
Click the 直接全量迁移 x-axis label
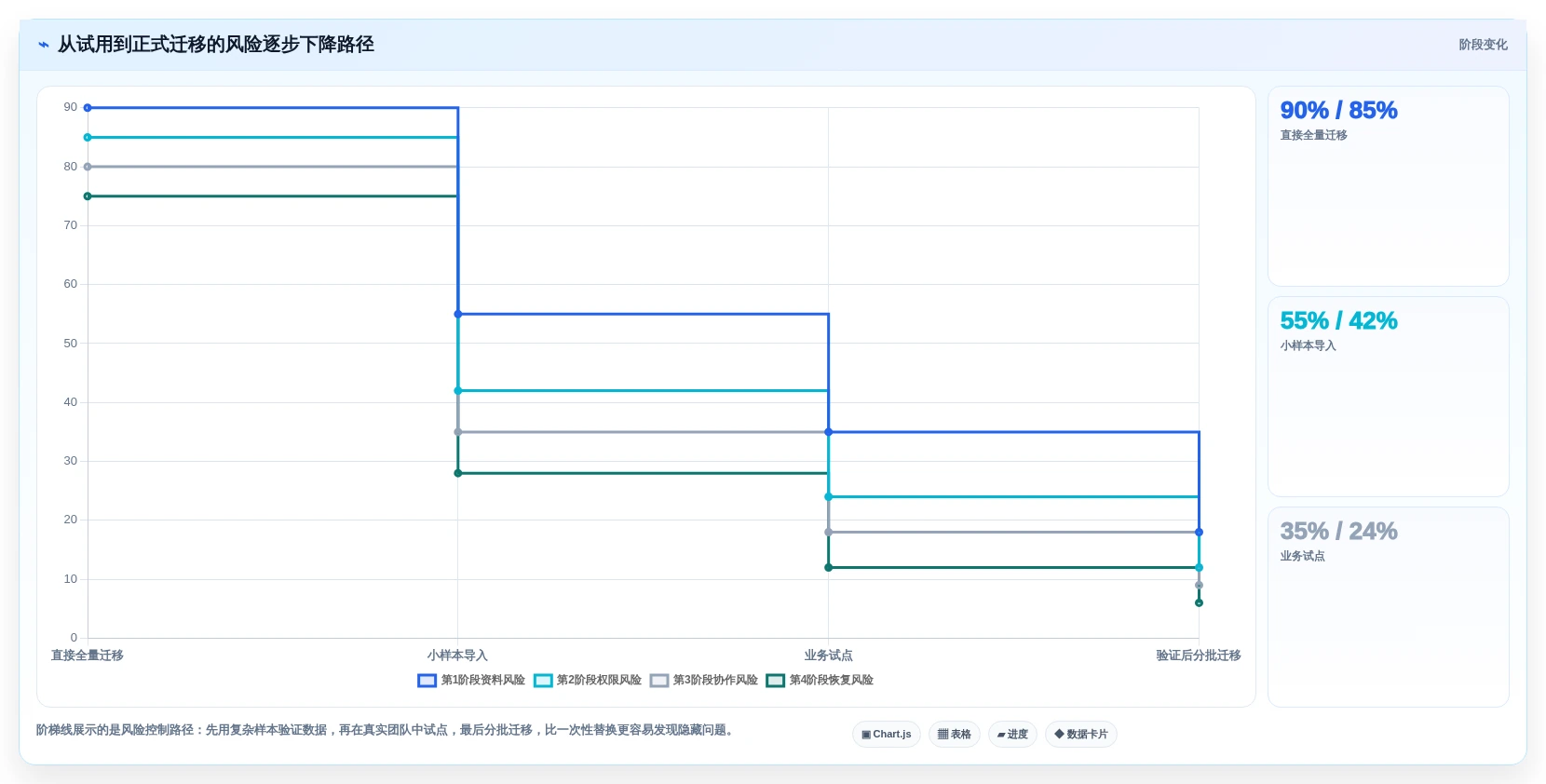[88, 656]
